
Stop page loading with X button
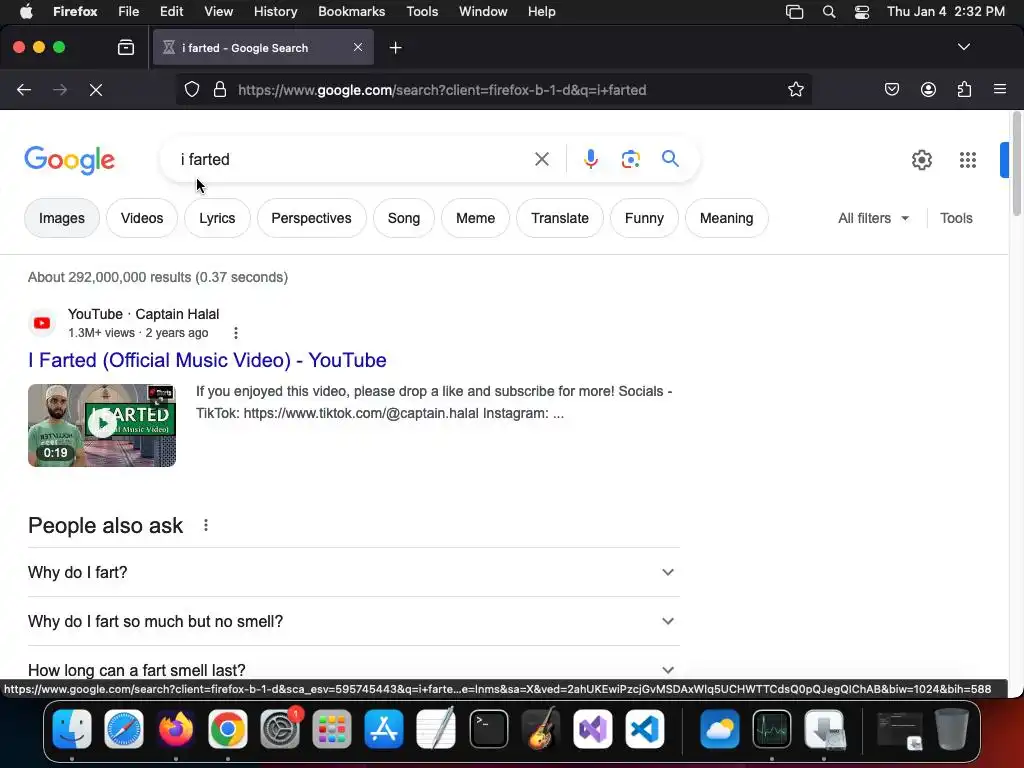[x=96, y=89]
